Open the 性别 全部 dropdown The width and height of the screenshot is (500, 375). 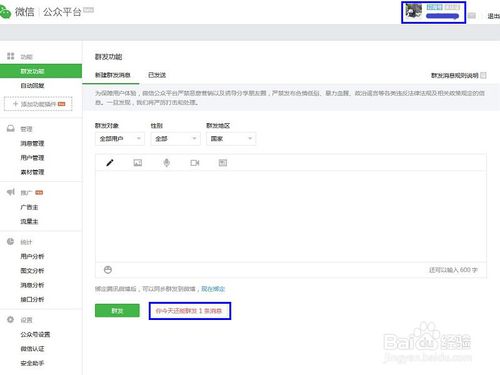point(175,139)
